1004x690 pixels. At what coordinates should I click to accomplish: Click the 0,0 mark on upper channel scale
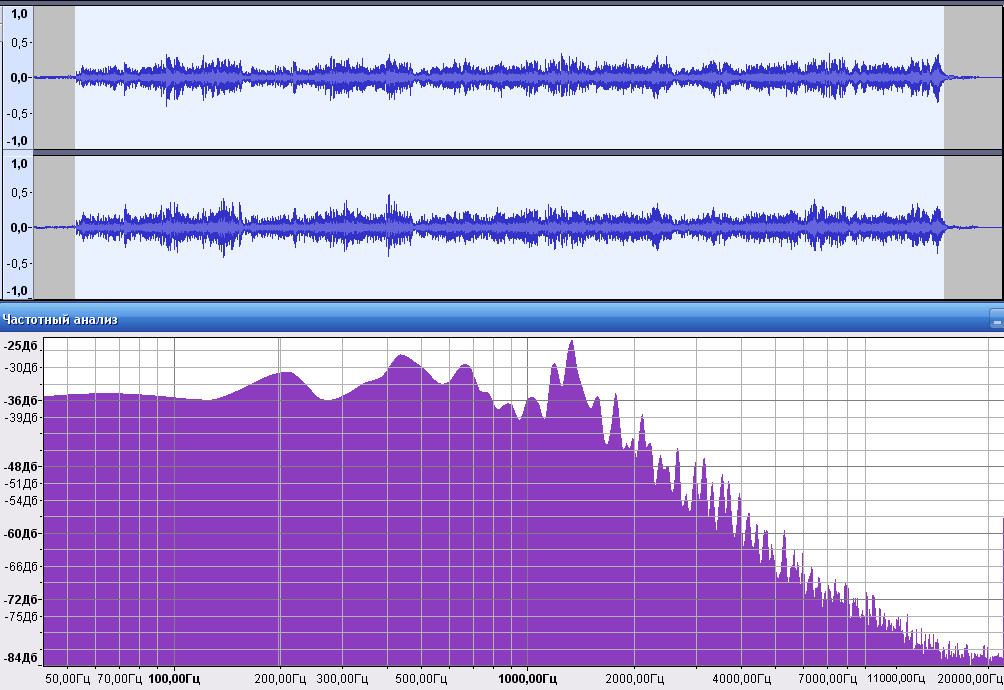pos(19,78)
